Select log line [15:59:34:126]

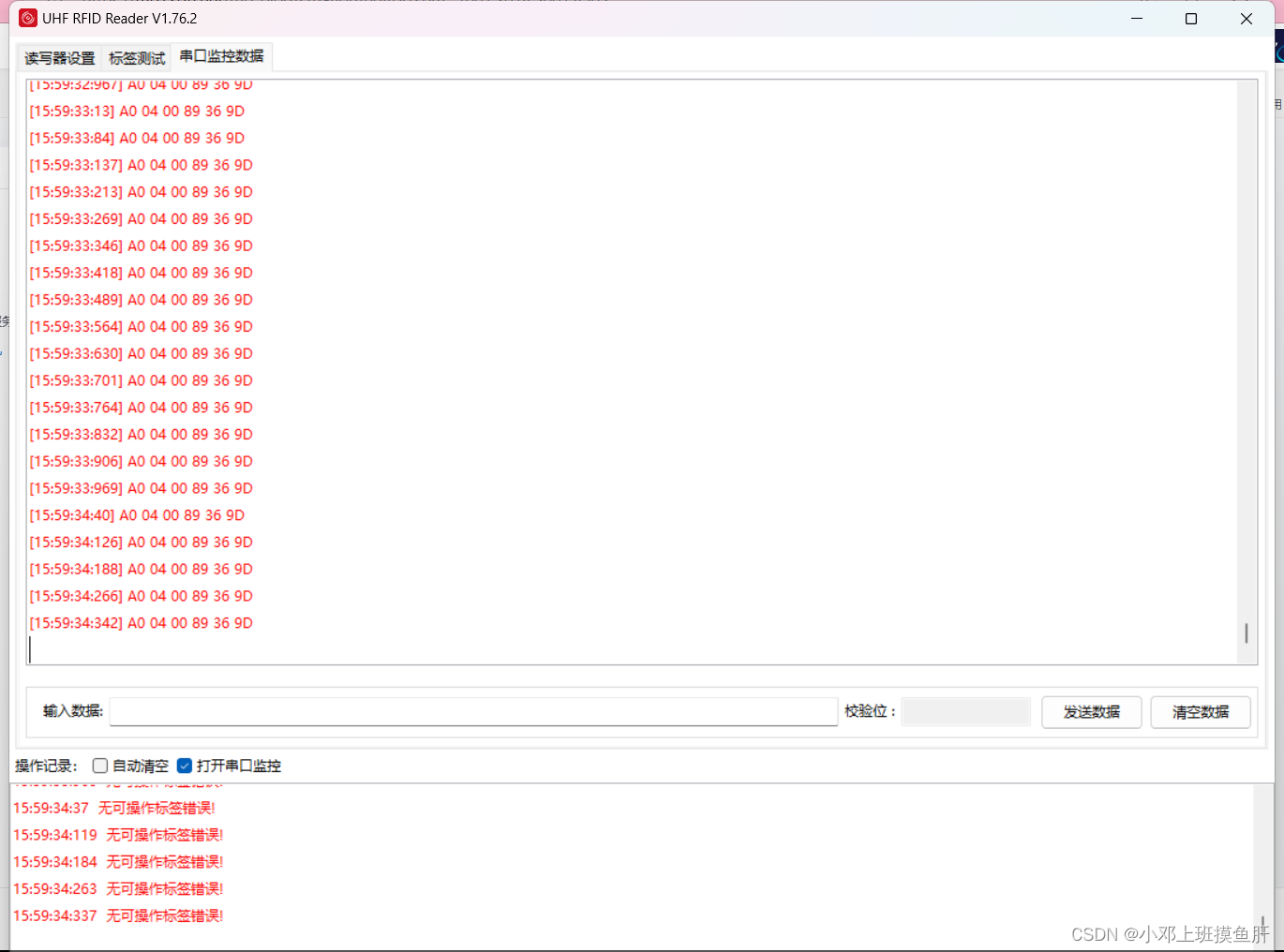point(141,543)
